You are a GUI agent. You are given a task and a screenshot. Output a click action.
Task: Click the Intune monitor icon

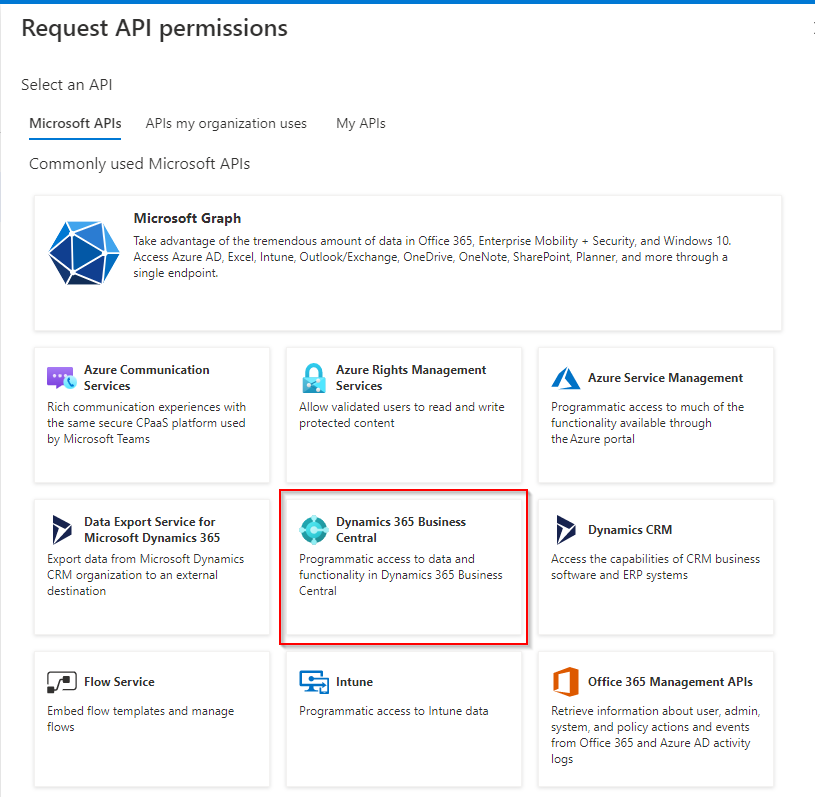[314, 681]
